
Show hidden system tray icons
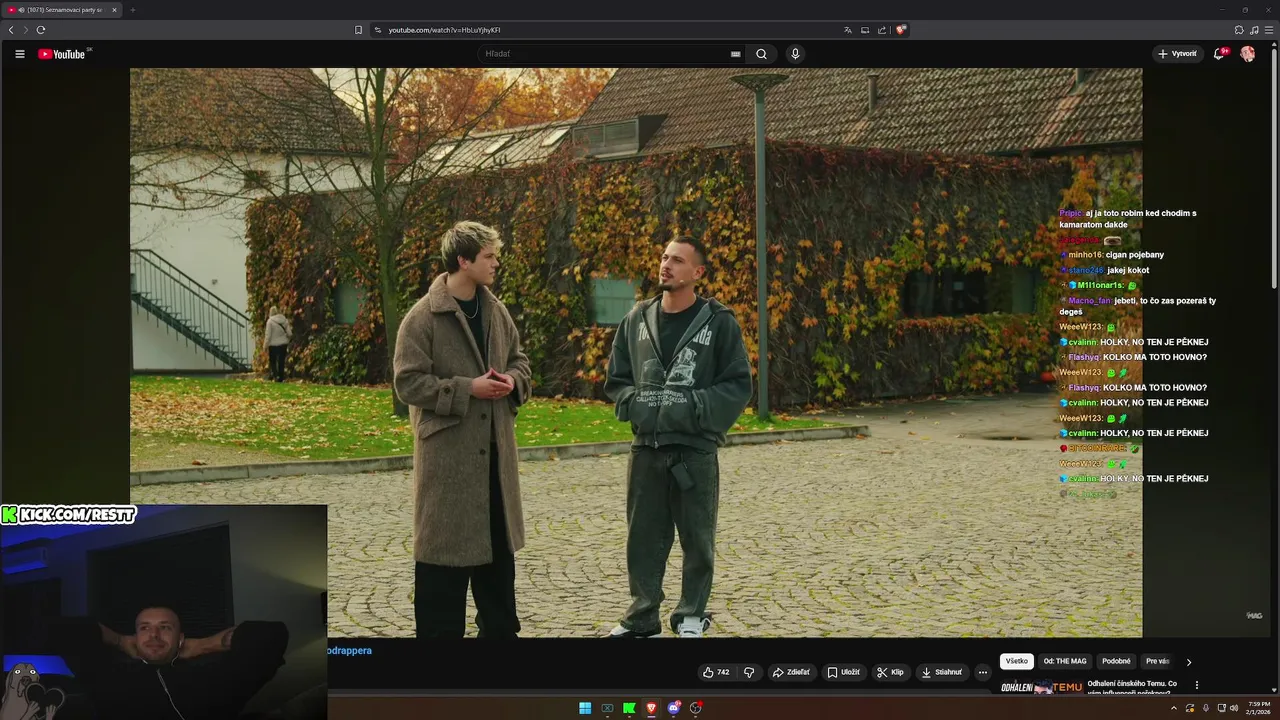tap(1174, 708)
